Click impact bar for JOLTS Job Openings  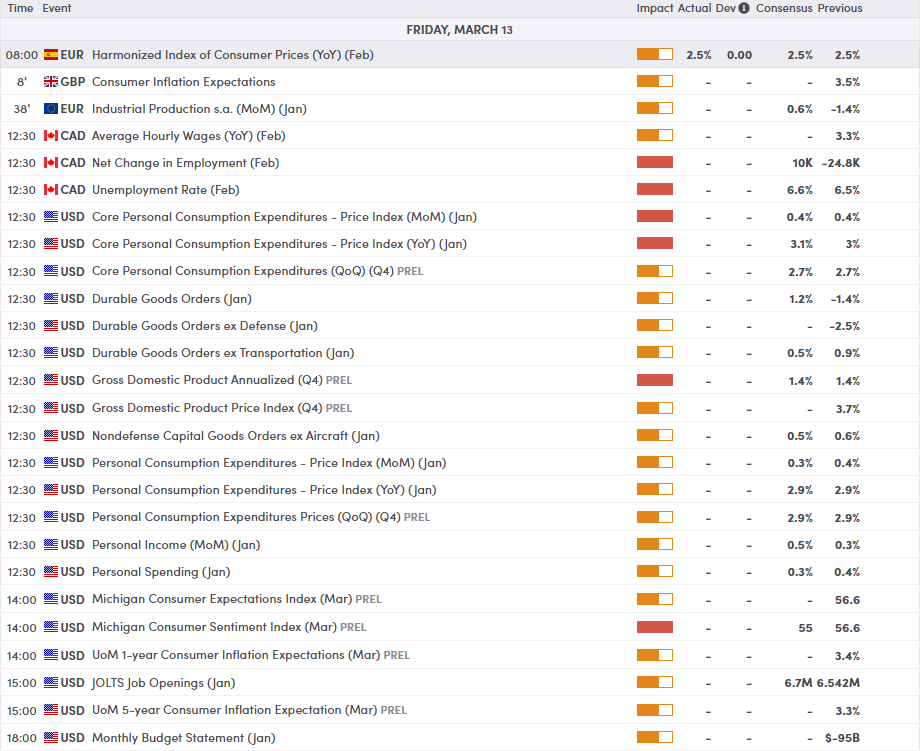point(654,682)
